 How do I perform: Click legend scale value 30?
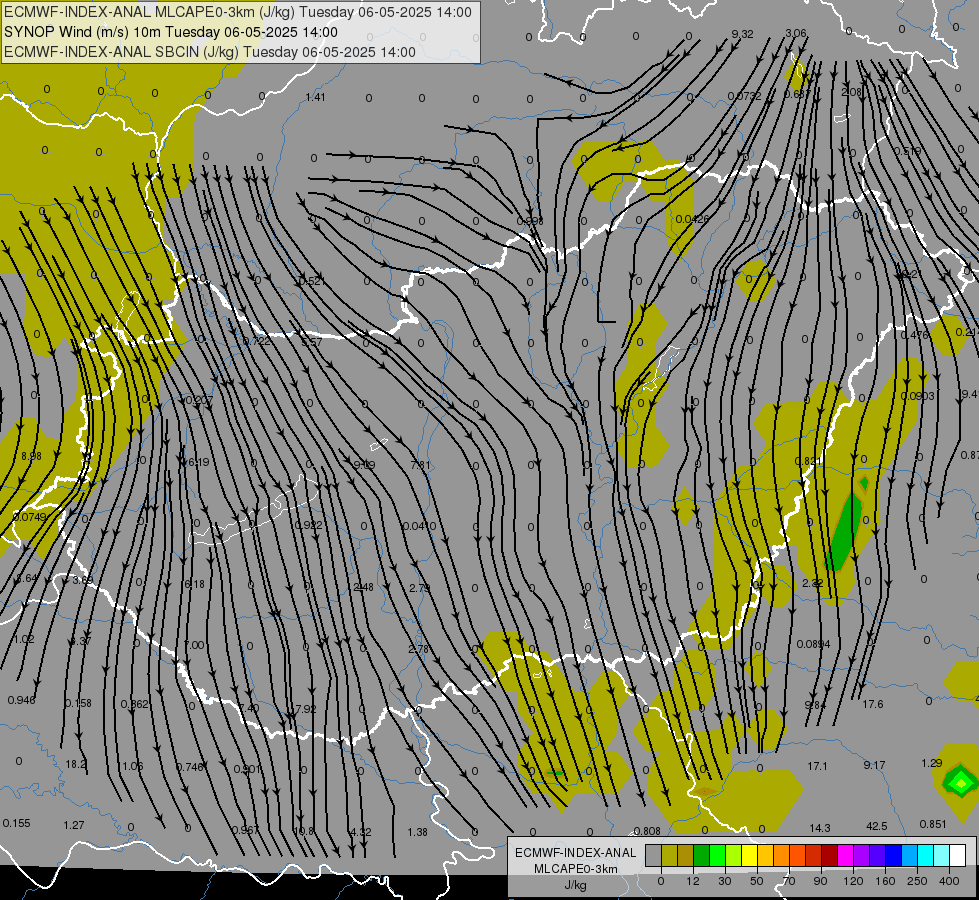[x=724, y=881]
